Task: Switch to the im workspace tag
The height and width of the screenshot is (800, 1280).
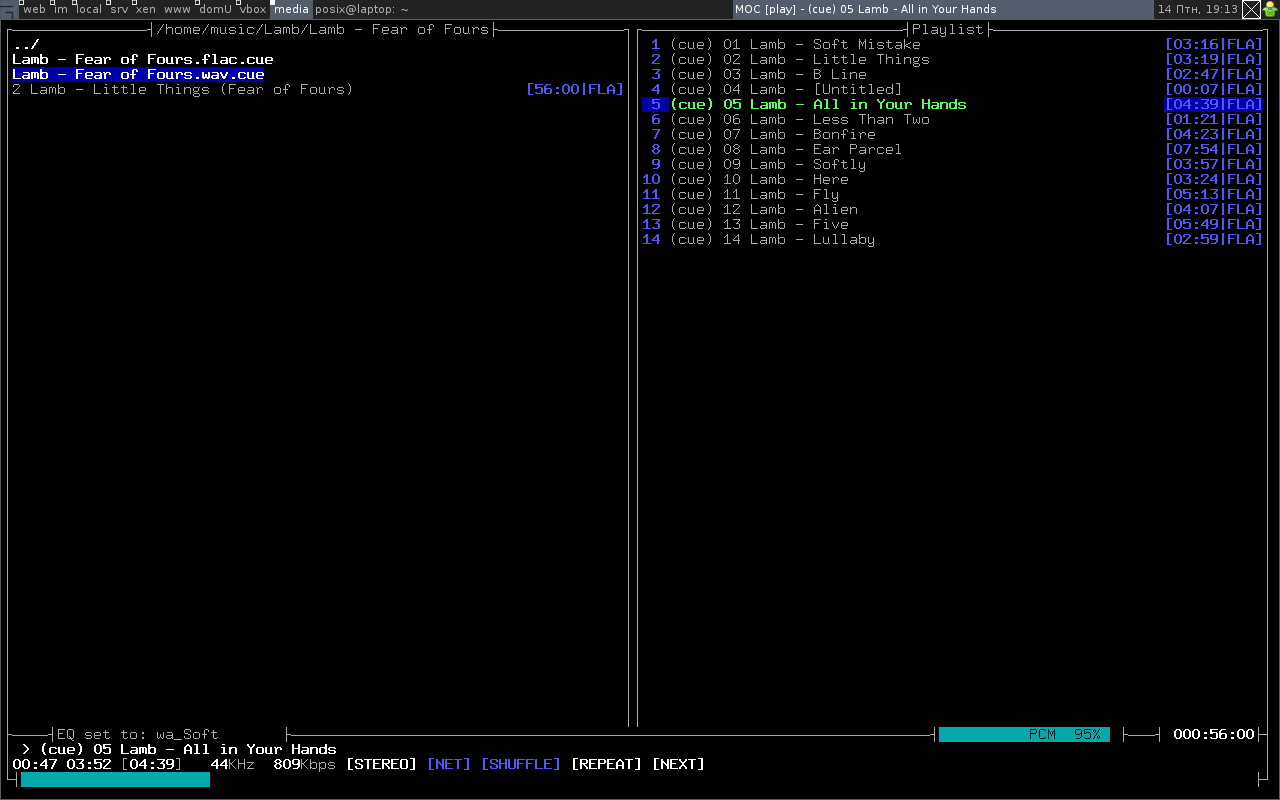Action: [61, 9]
